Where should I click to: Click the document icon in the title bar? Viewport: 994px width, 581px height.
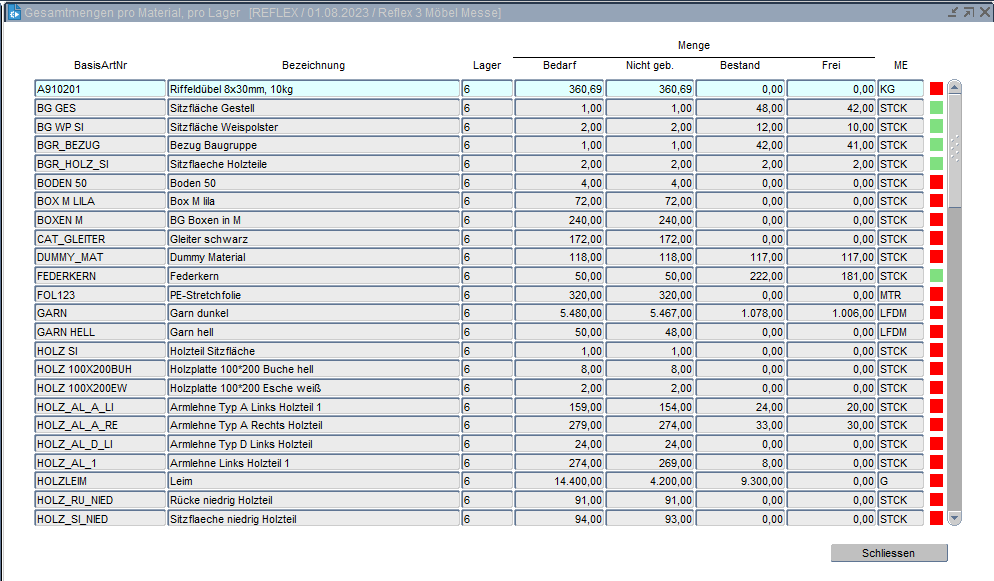pos(14,12)
